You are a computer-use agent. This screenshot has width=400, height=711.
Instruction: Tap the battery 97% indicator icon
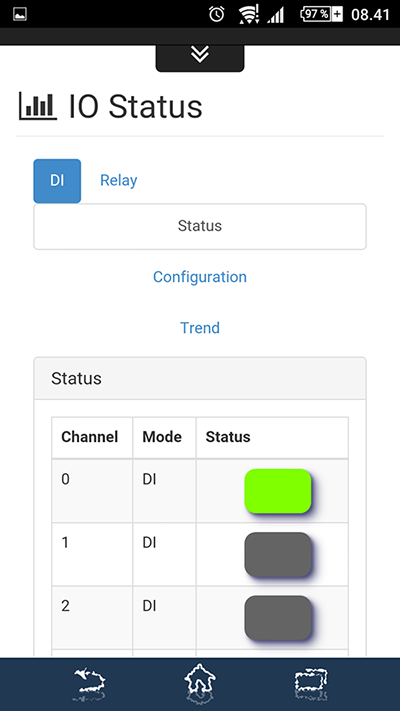point(322,14)
